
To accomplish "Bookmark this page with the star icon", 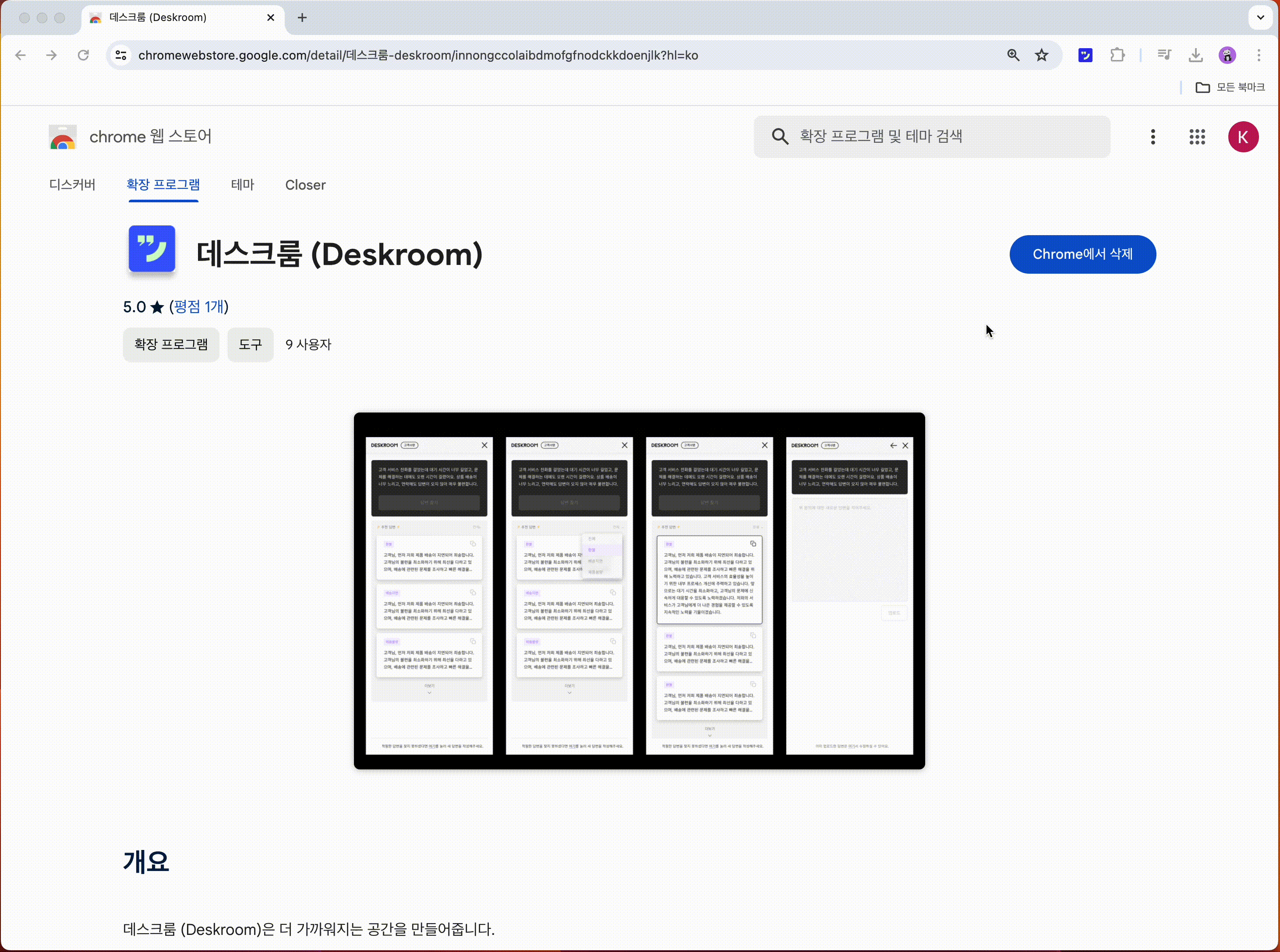I will pos(1041,55).
